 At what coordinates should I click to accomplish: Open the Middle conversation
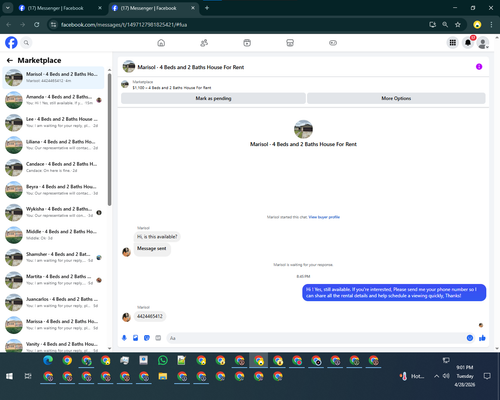pos(53,235)
